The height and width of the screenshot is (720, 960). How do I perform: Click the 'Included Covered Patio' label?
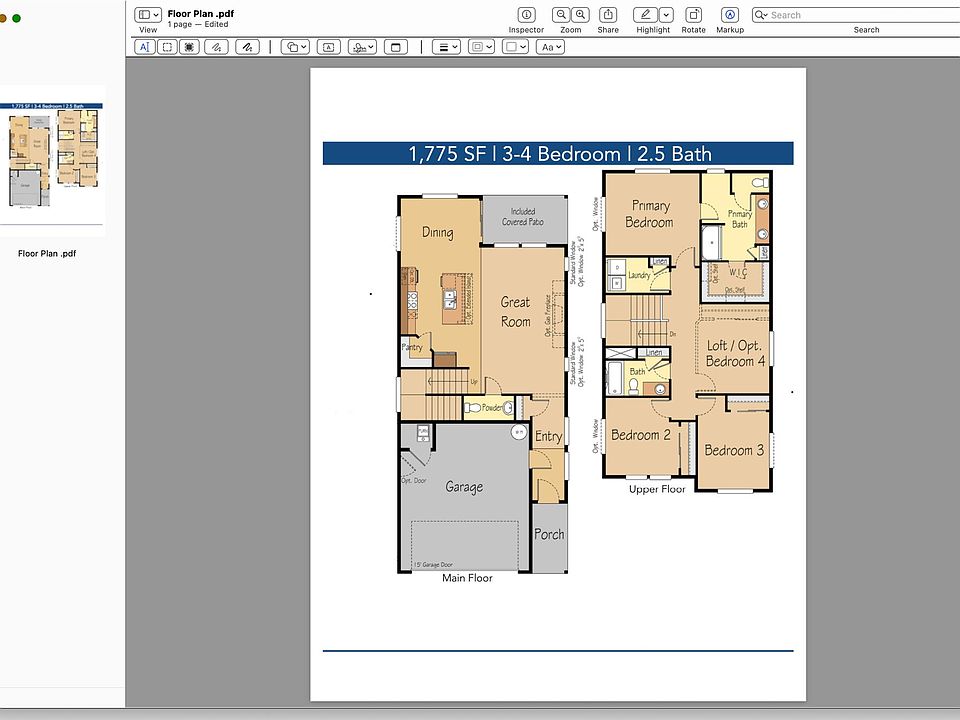pos(523,217)
